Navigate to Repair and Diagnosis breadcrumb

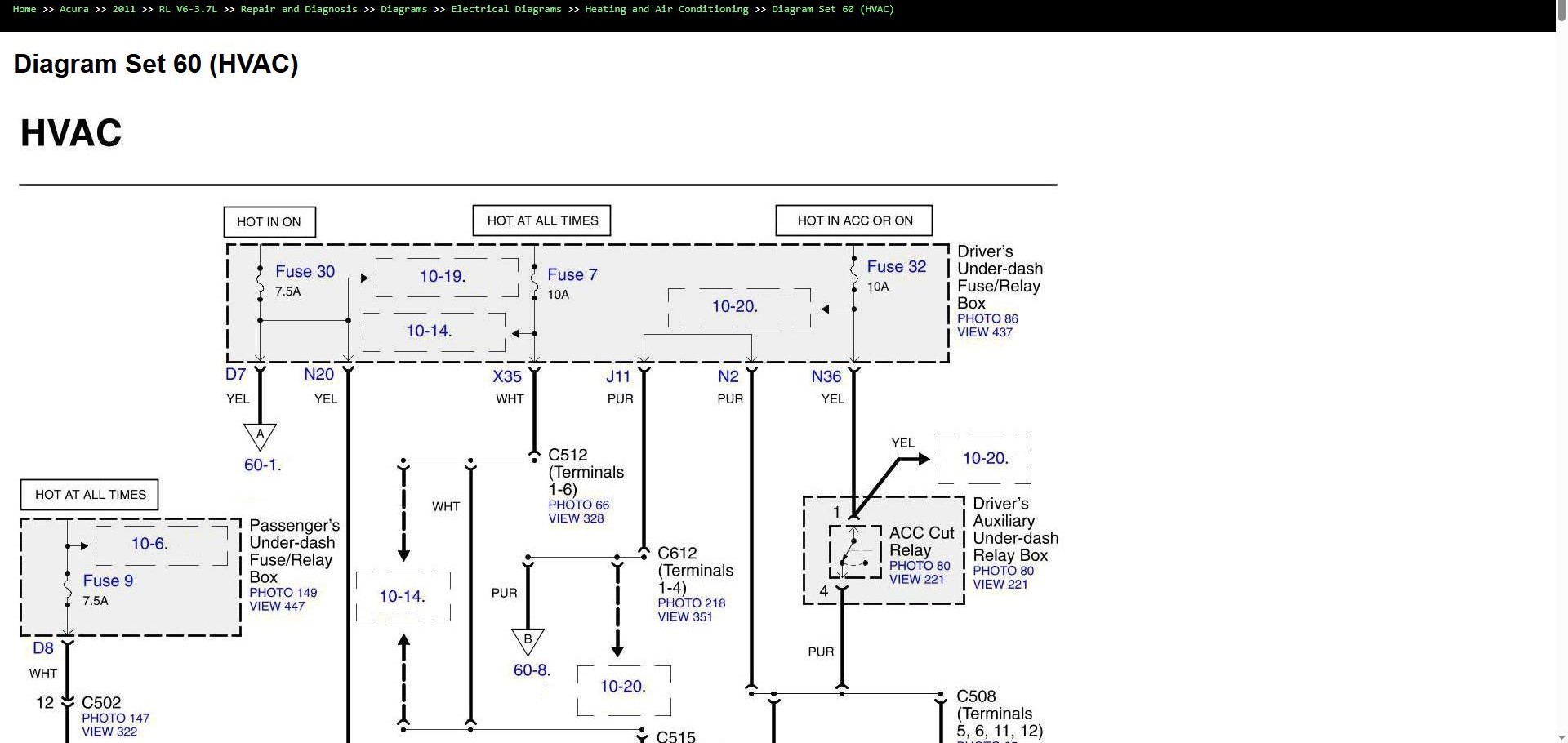[x=299, y=9]
